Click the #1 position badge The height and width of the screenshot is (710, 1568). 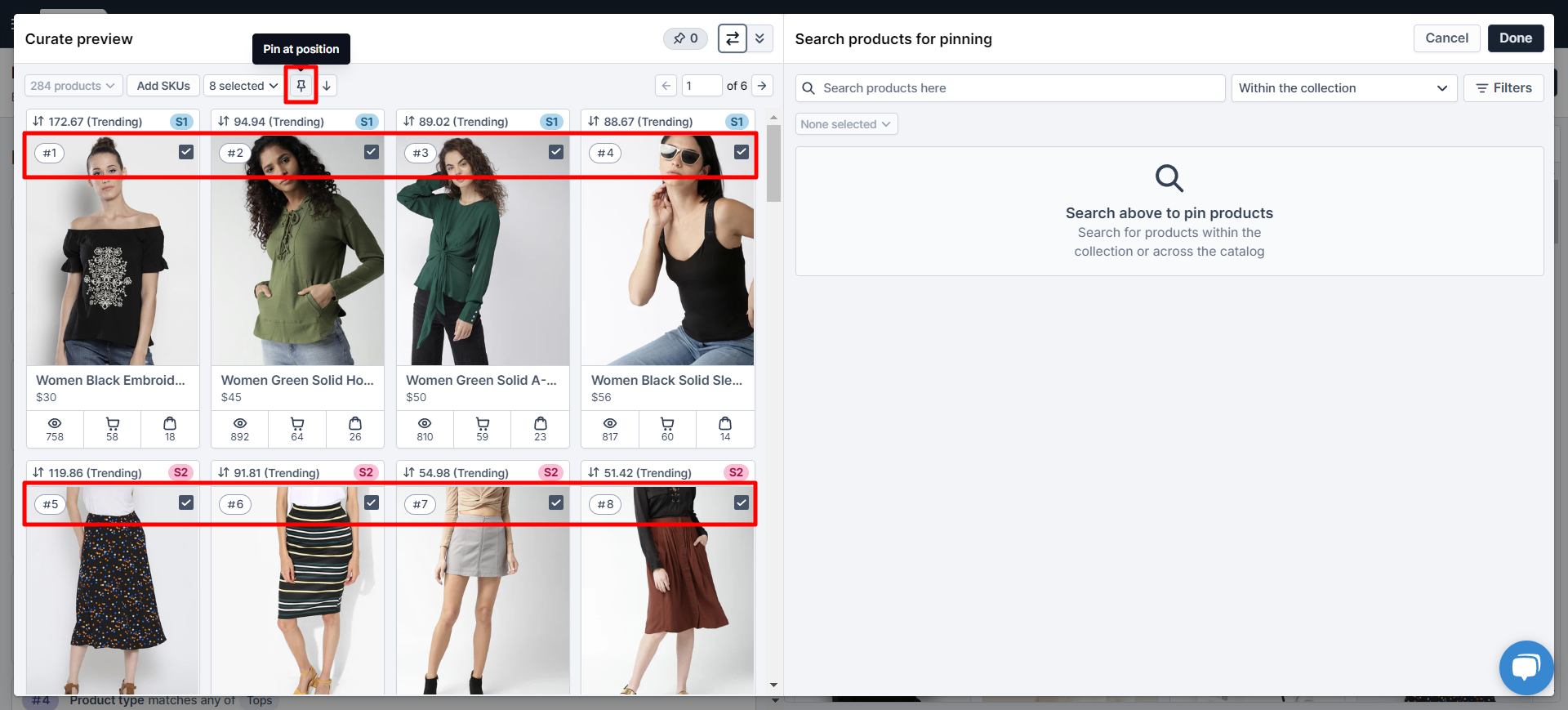pyautogui.click(x=50, y=153)
